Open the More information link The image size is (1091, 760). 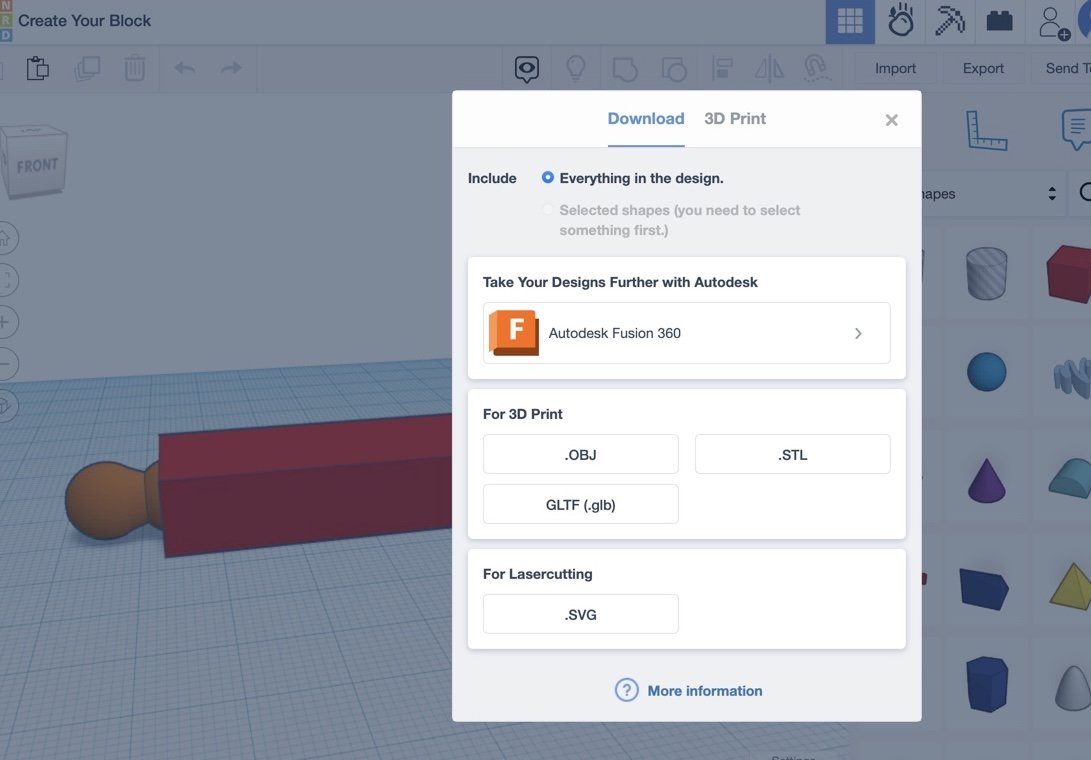coord(704,690)
